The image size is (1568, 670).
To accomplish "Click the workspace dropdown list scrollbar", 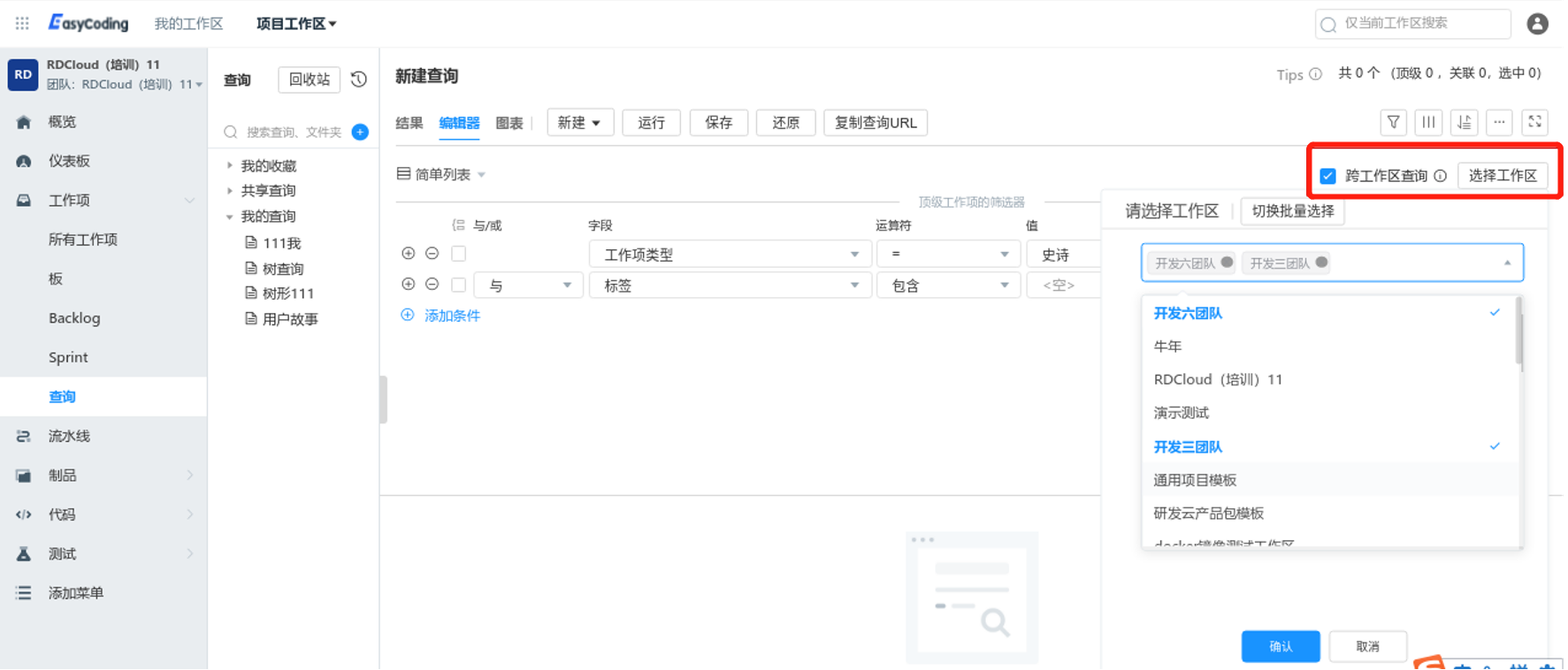I will point(1519,336).
